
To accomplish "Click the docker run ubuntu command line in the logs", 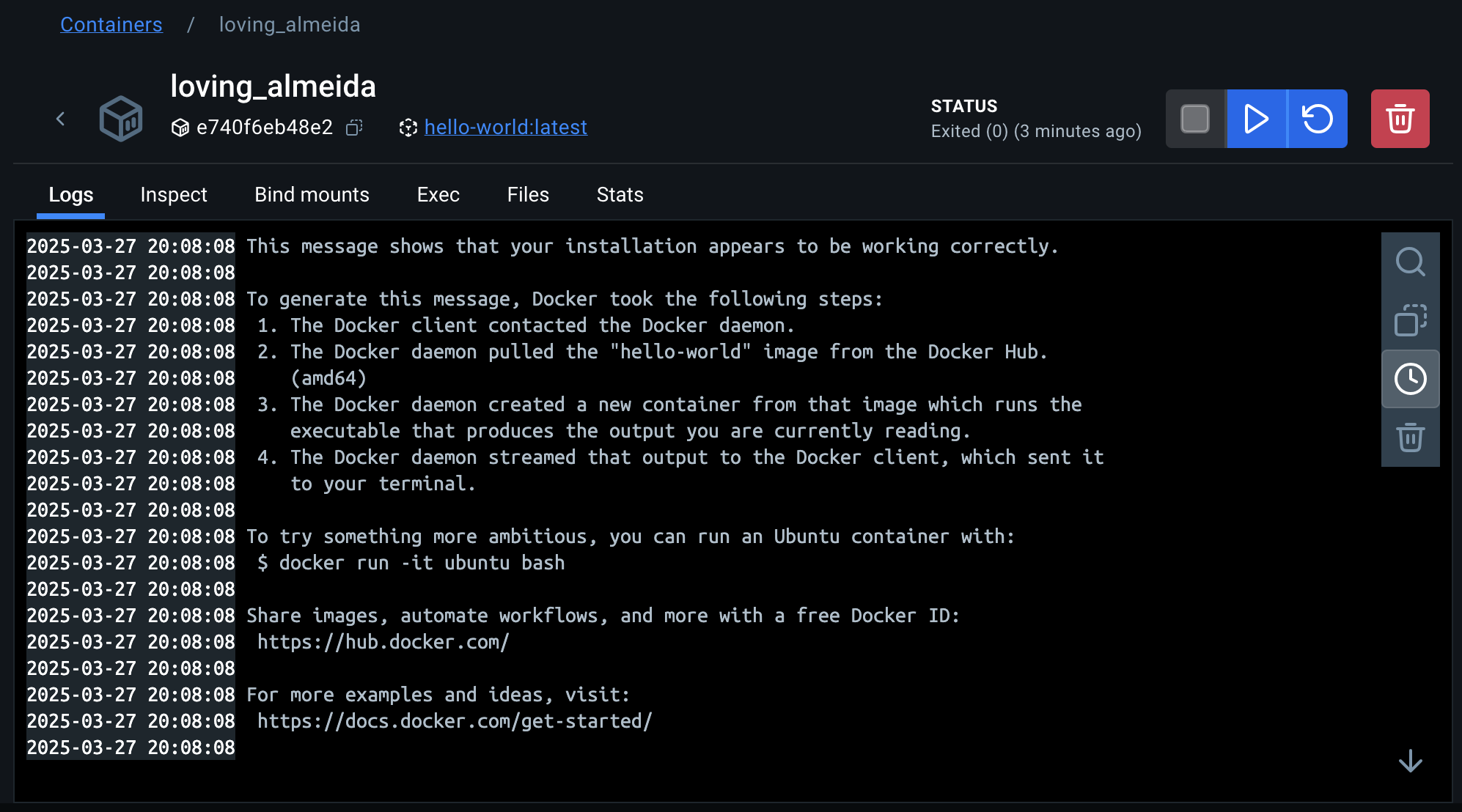I will click(411, 563).
